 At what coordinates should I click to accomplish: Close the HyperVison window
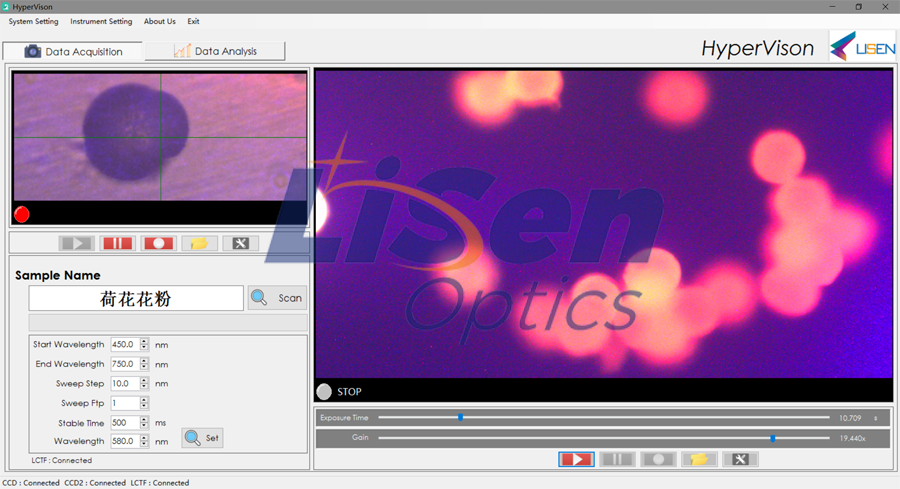885,7
